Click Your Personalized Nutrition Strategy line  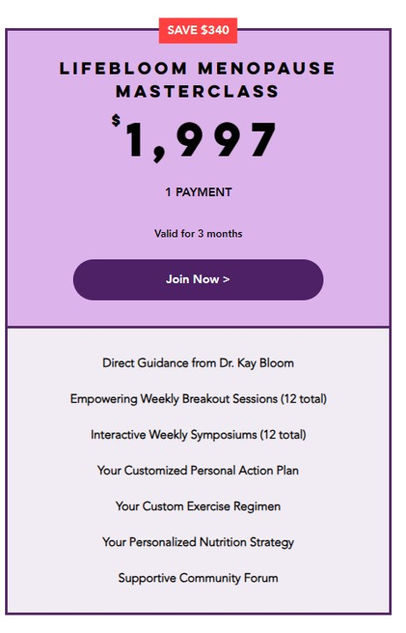pos(198,542)
